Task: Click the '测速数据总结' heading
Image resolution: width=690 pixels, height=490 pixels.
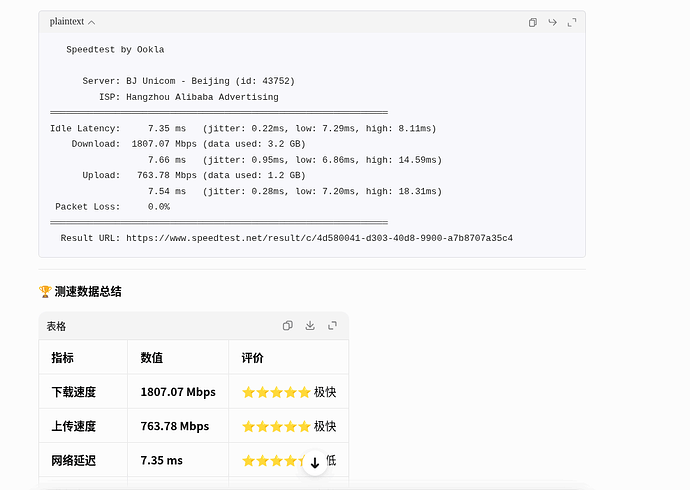Action: tap(88, 291)
